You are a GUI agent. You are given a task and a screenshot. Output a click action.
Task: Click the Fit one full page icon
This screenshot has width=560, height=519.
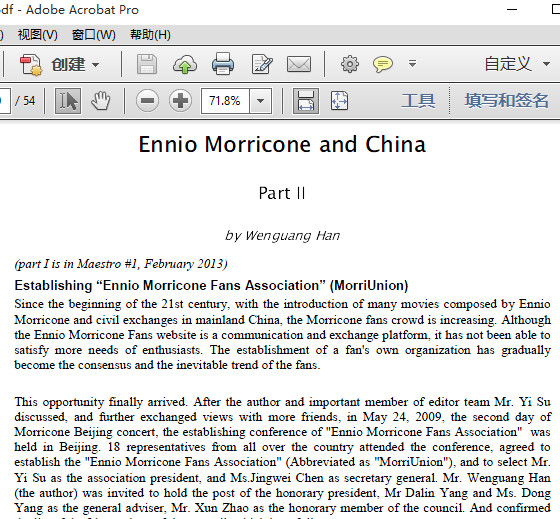(x=339, y=101)
